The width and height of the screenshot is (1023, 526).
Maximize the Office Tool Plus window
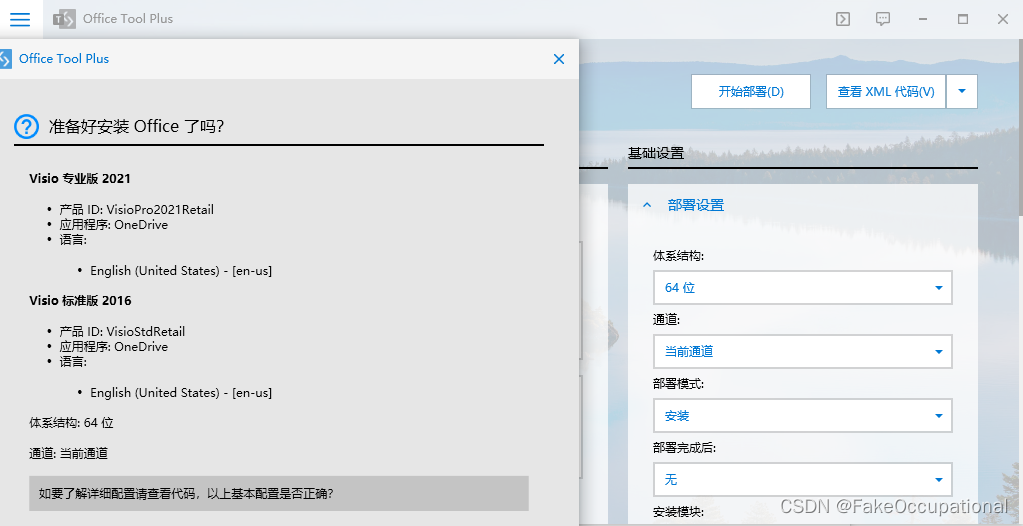coord(962,19)
